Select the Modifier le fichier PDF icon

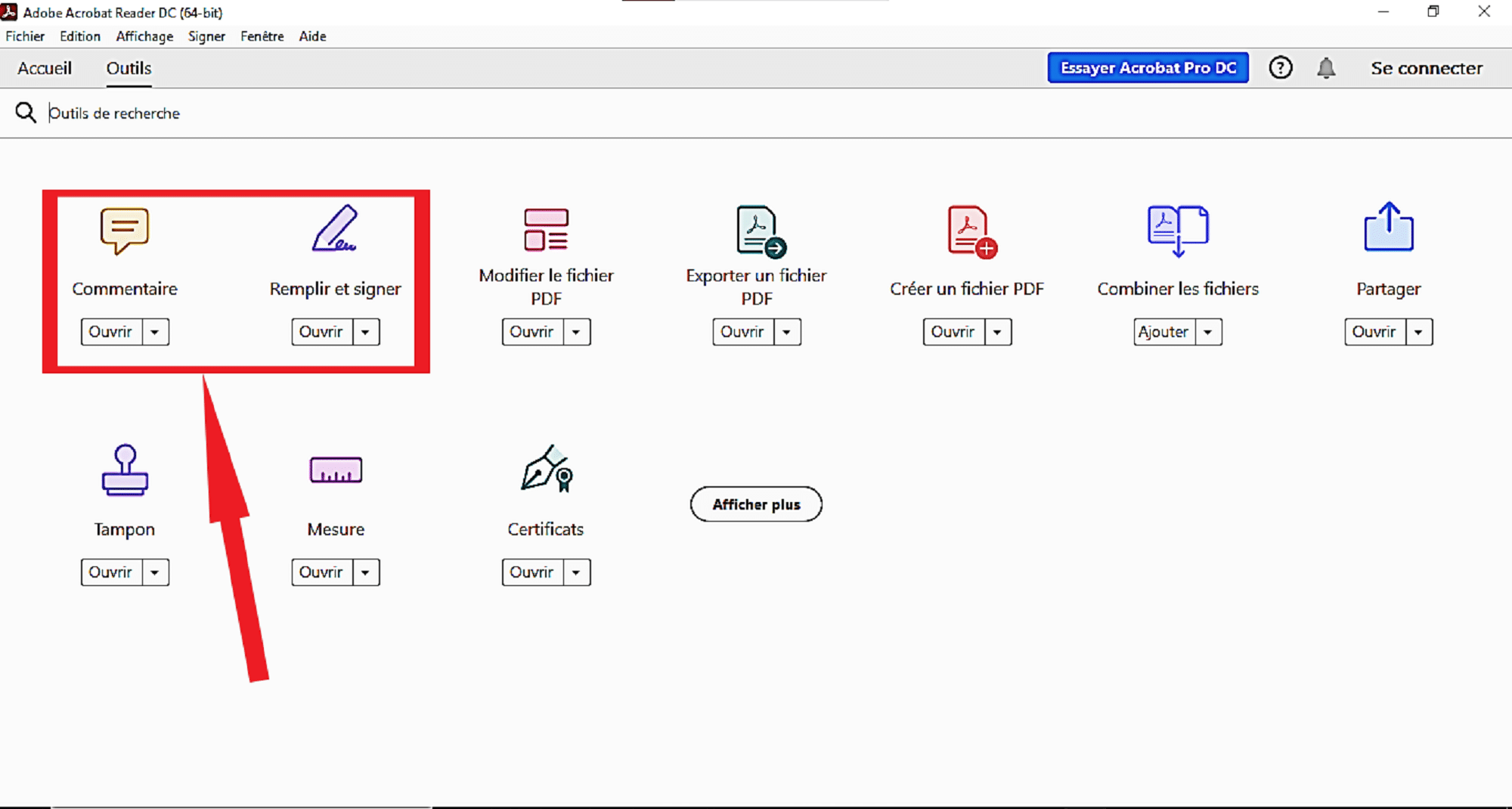(x=546, y=230)
